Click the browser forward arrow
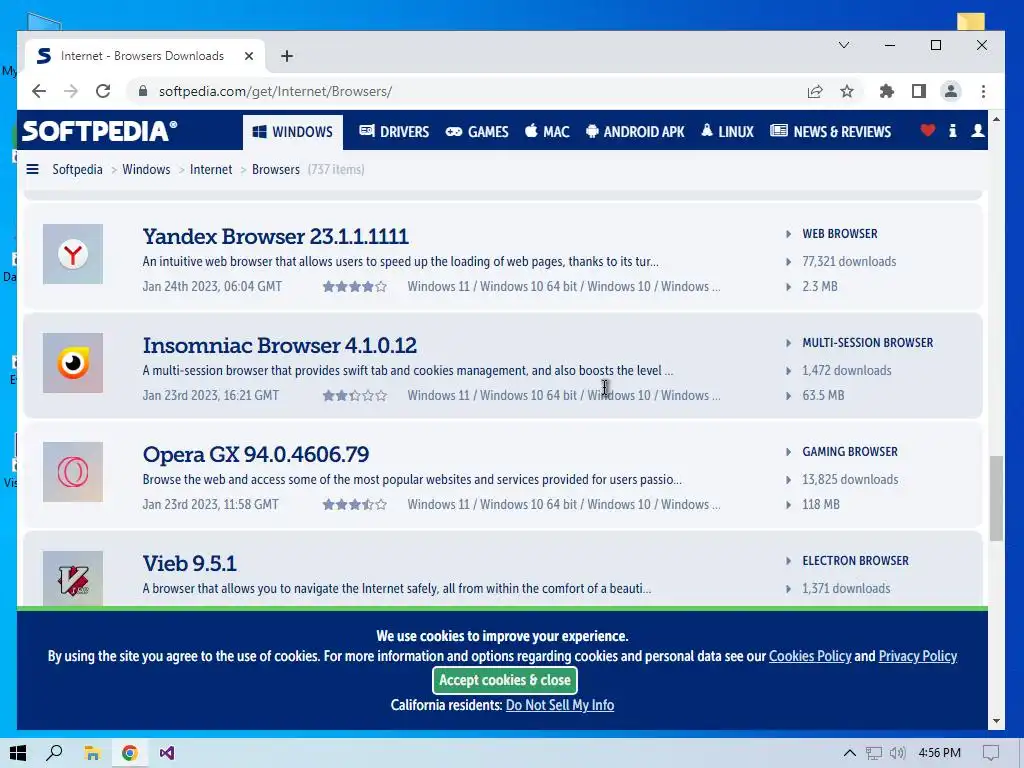Screen dimensions: 1024x768 (71, 91)
